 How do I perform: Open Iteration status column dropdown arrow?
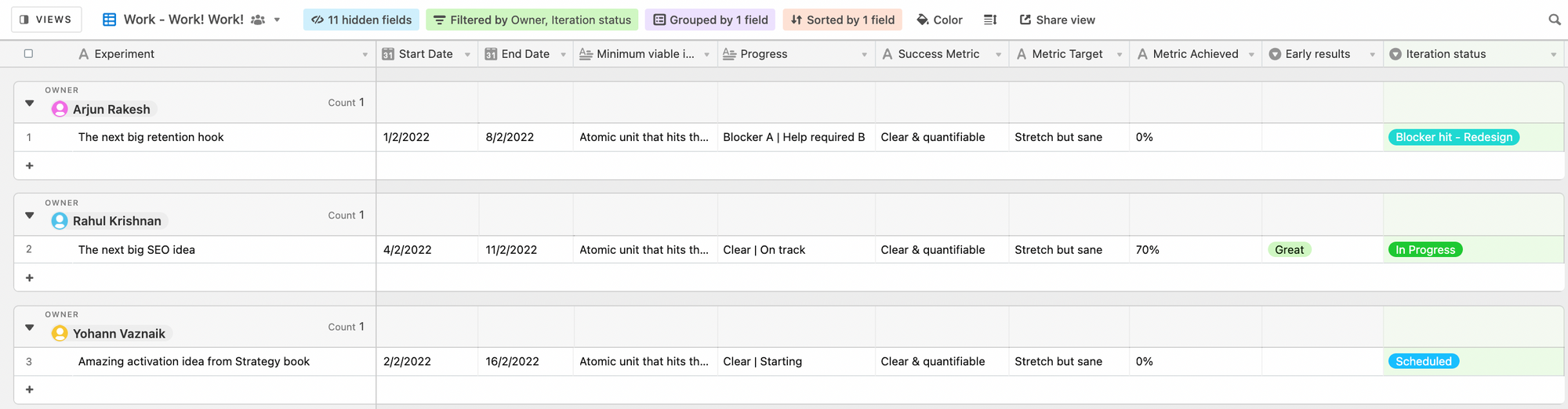click(x=1553, y=54)
